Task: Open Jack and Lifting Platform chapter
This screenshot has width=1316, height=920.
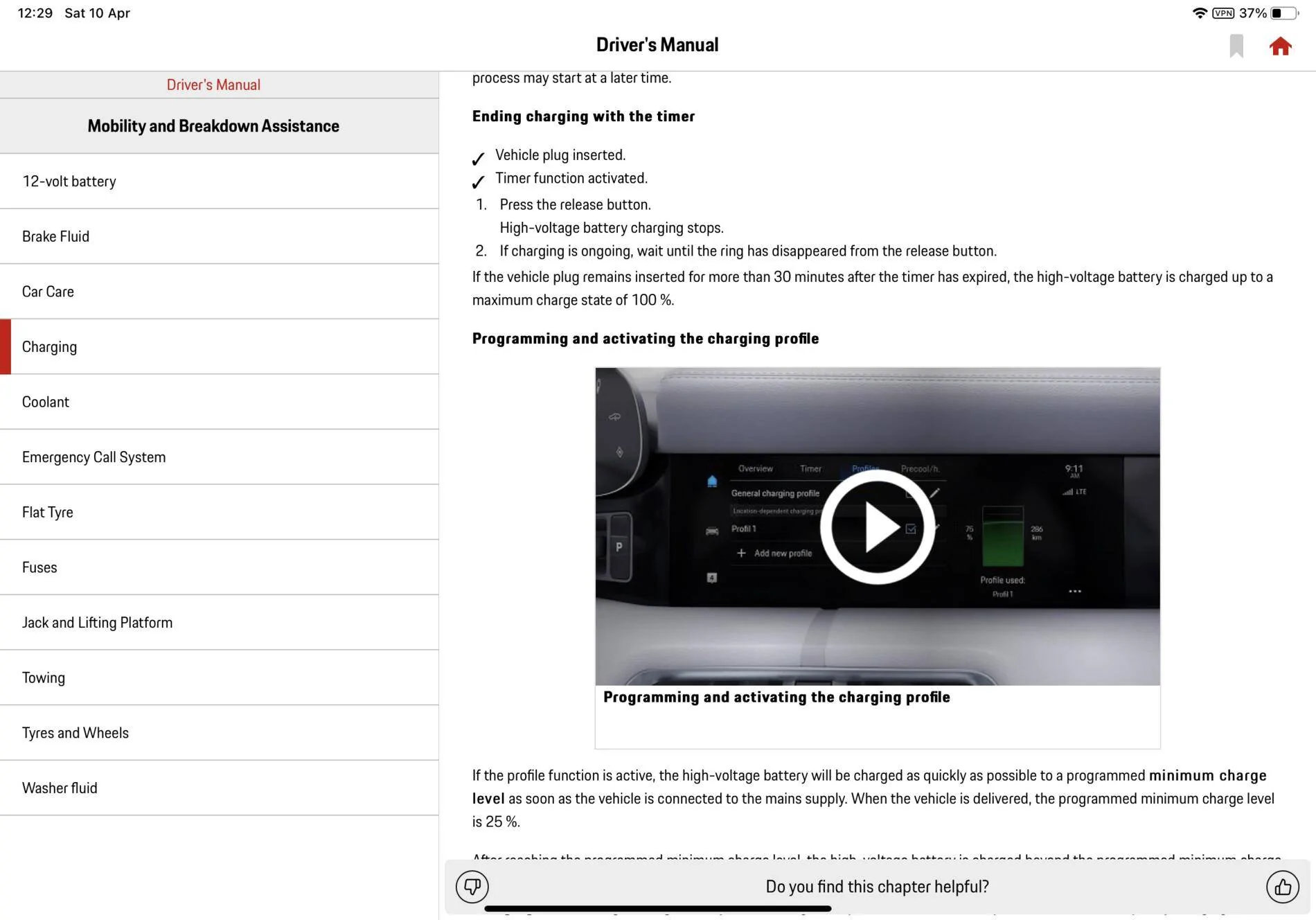Action: (x=219, y=622)
